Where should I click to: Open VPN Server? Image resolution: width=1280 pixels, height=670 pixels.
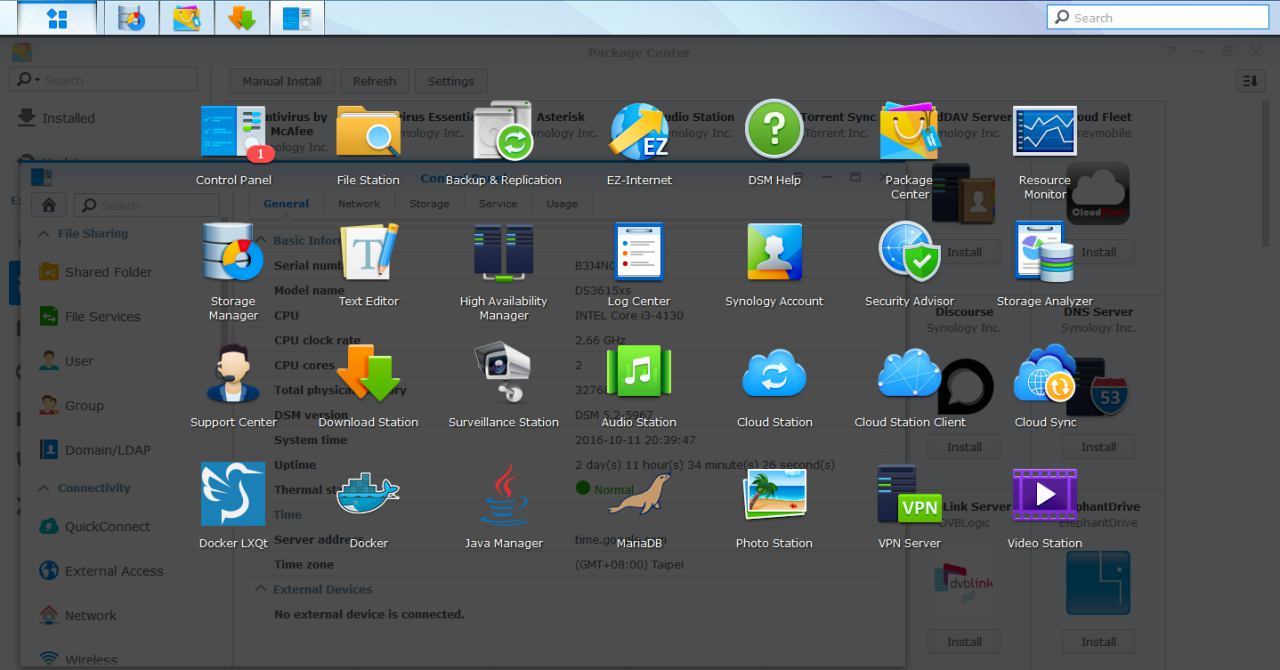[x=909, y=494]
